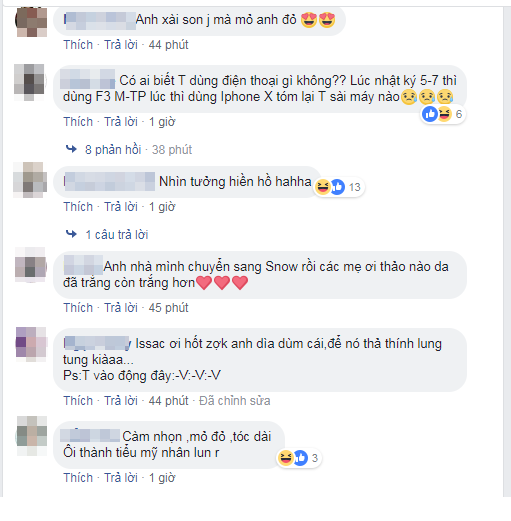Reply to the 'Cằm nhọn, mỏ đỏ' comment
Screen dimensions: 511x521
(x=121, y=478)
